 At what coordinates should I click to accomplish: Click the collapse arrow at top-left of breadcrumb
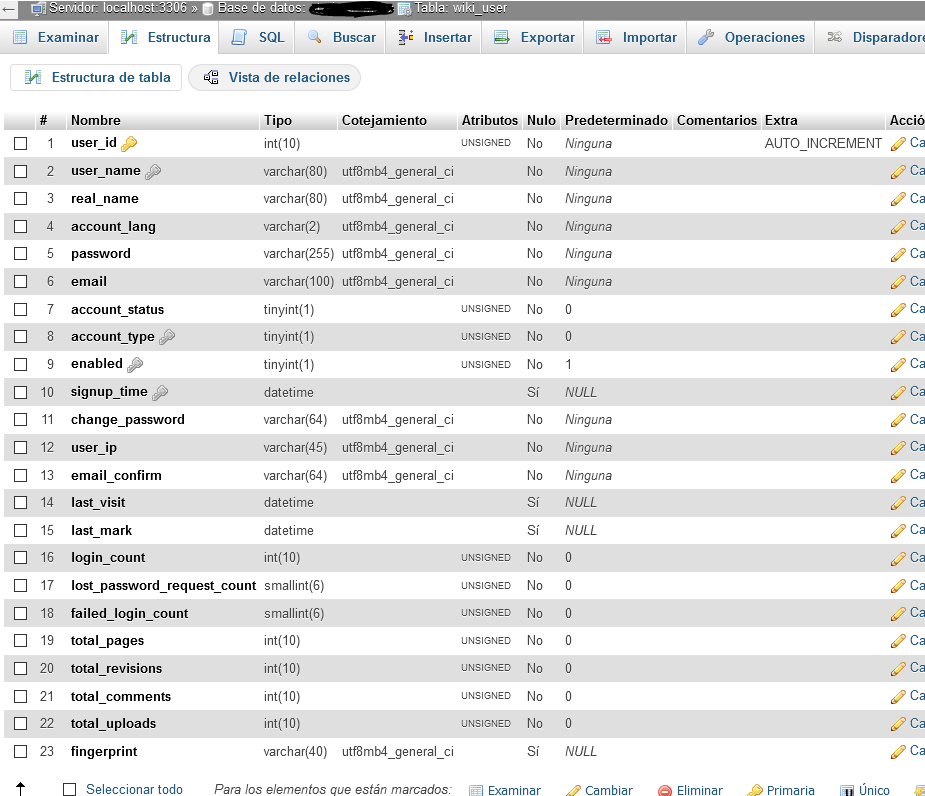[9, 9]
